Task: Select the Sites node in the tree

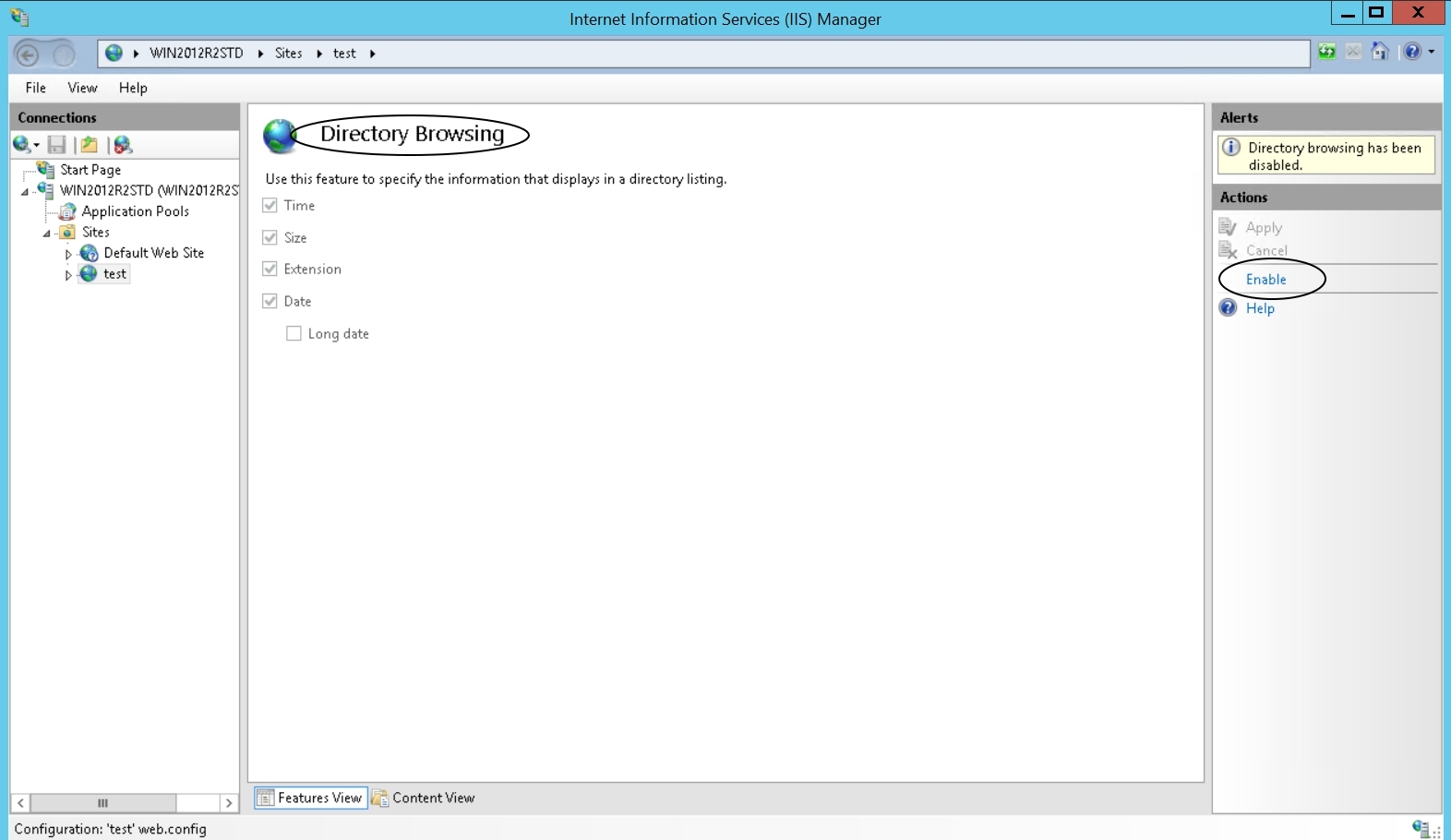Action: (x=96, y=233)
